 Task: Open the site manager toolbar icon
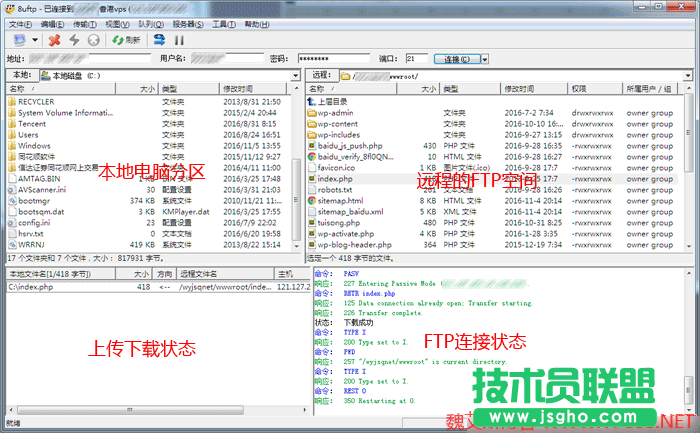click(x=19, y=40)
